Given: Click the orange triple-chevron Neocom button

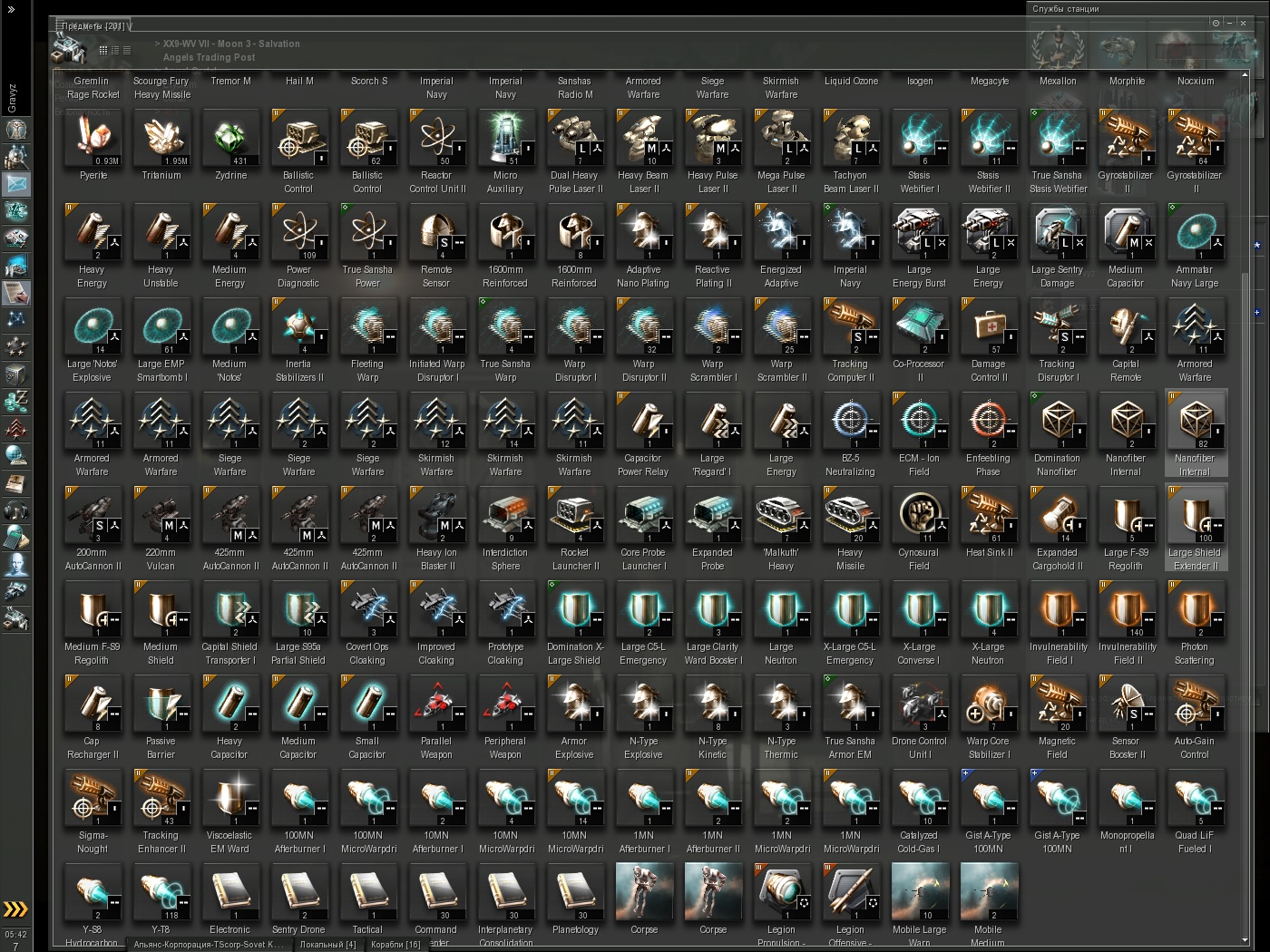Looking at the screenshot, I should 15,909.
